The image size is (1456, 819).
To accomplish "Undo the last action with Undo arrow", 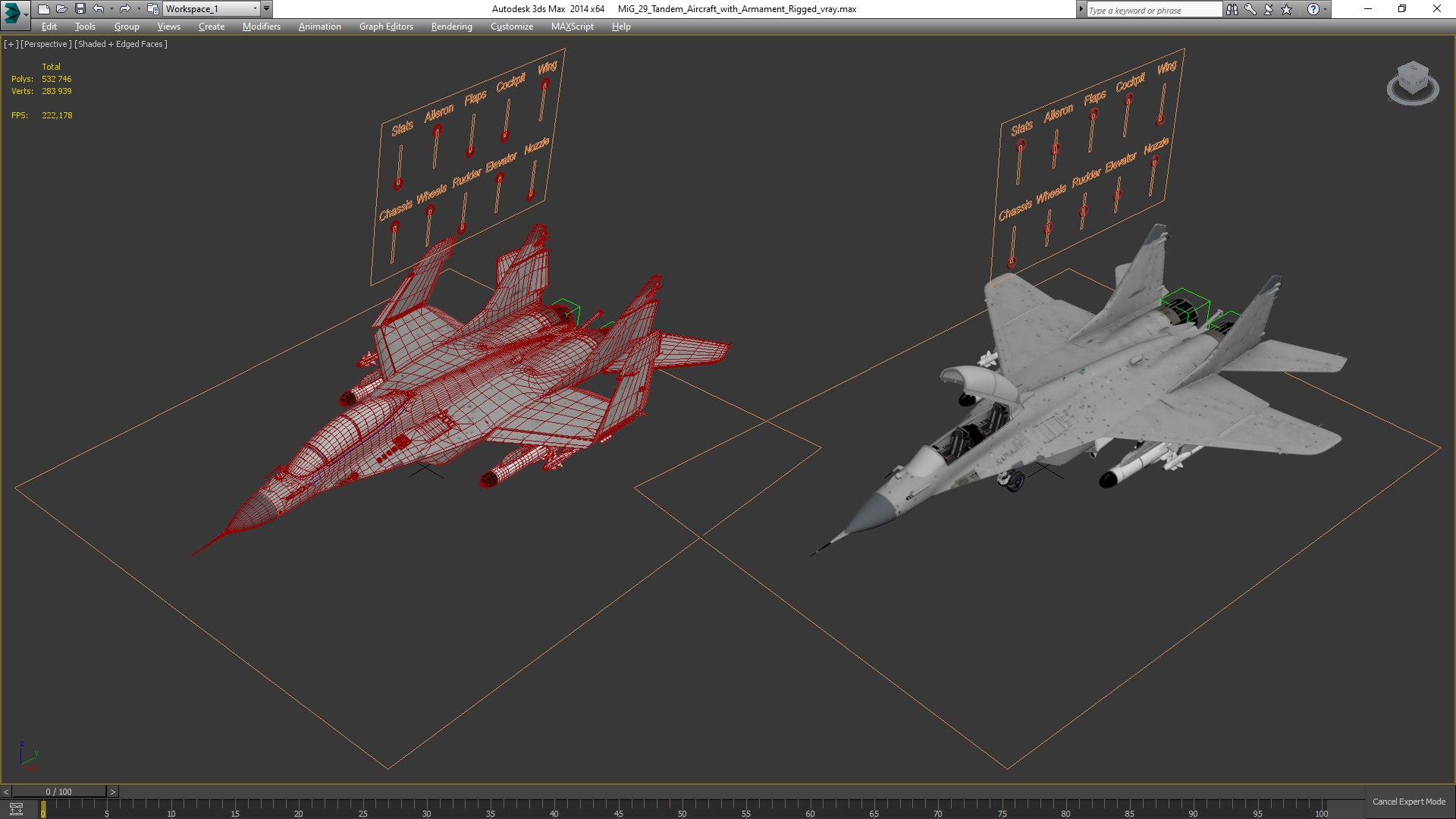I will (x=98, y=9).
